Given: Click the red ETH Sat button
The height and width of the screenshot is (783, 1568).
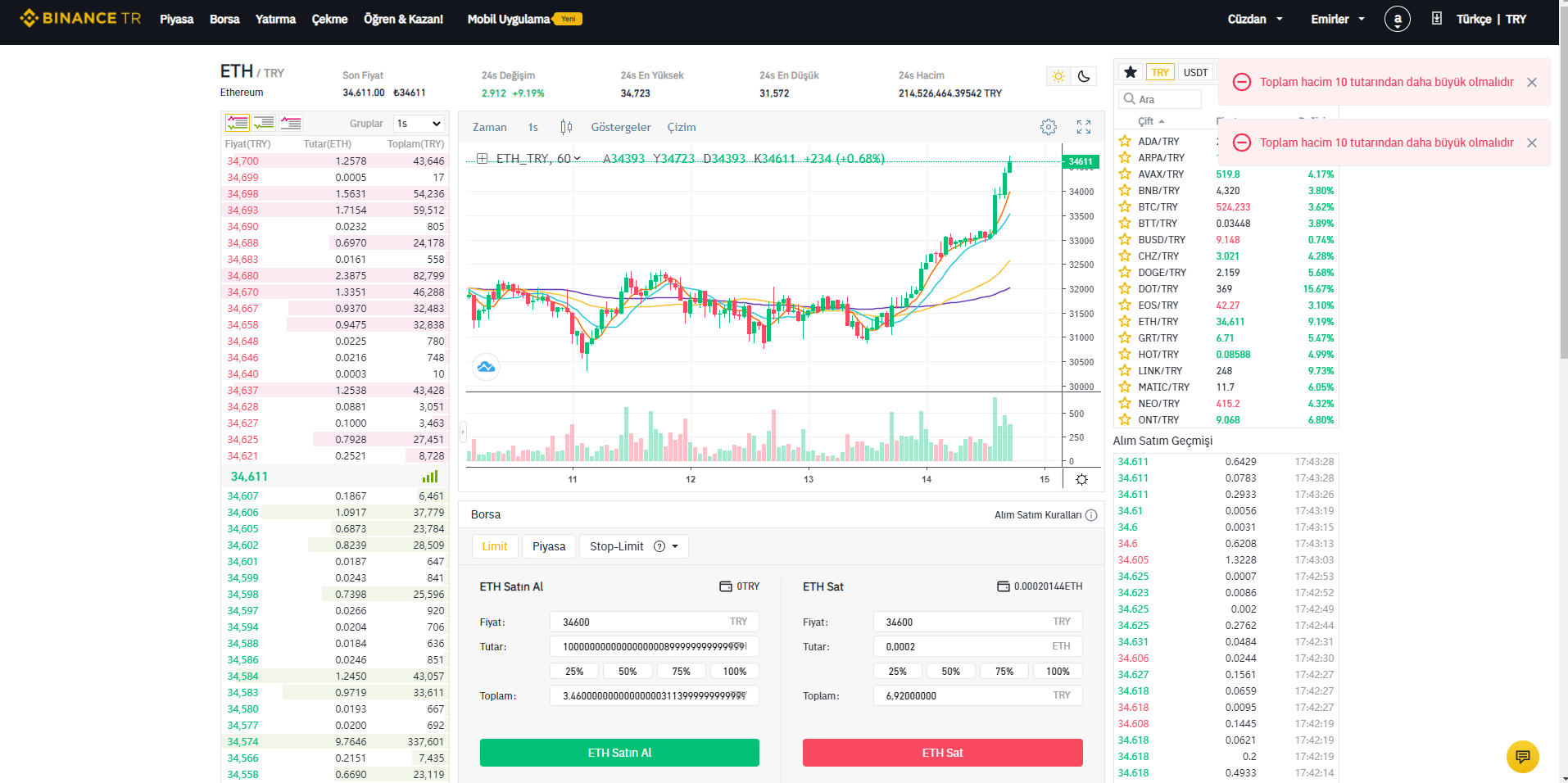Looking at the screenshot, I should [943, 753].
